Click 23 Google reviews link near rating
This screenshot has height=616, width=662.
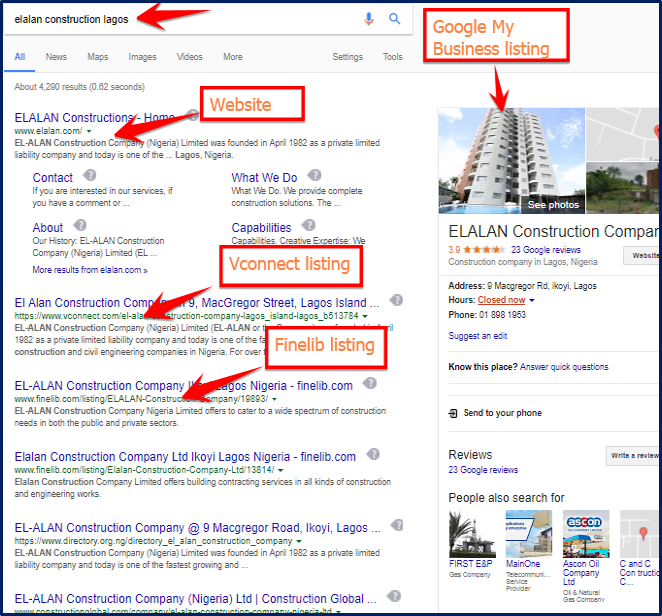[x=545, y=250]
